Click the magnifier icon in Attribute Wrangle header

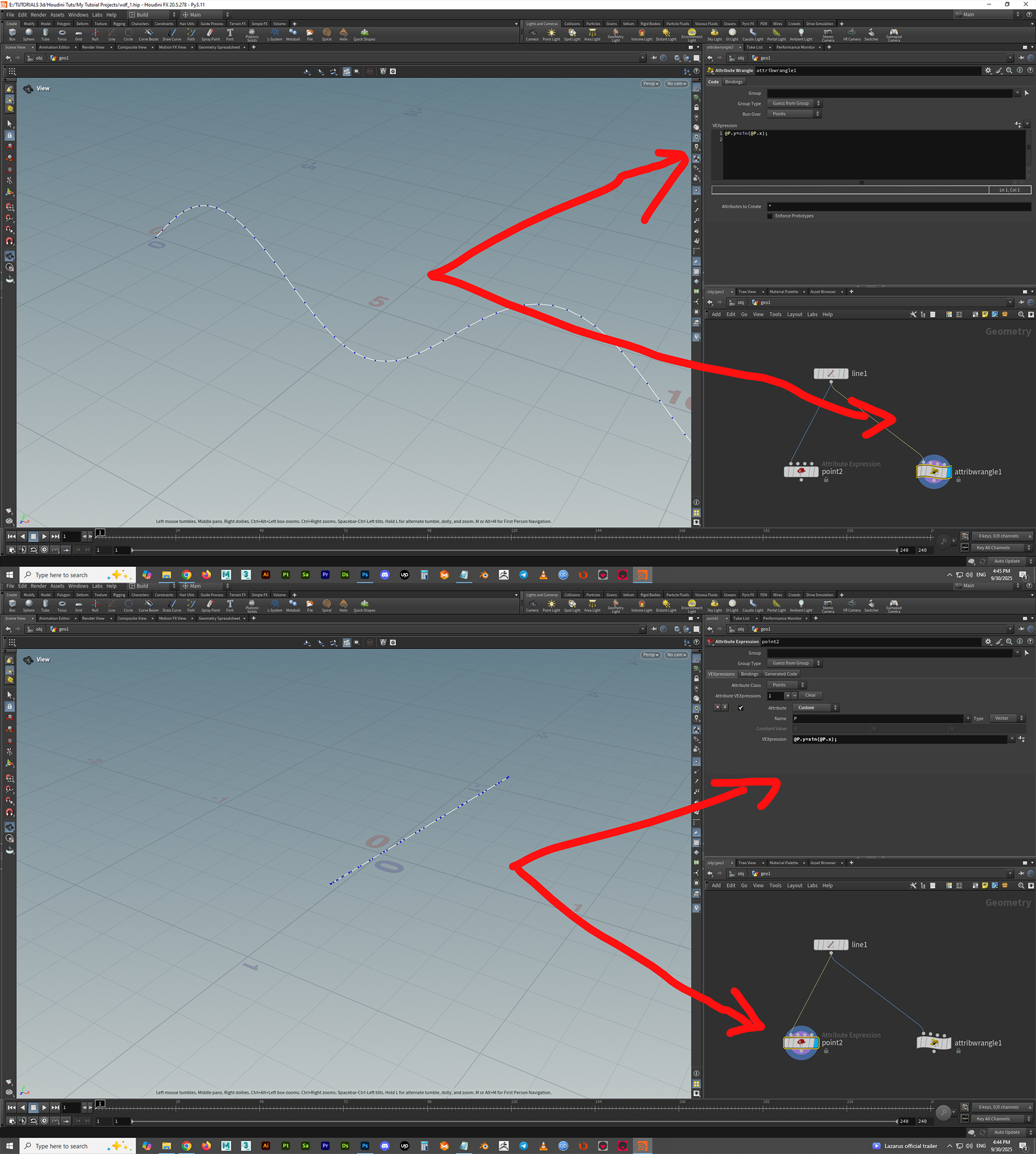[1009, 70]
